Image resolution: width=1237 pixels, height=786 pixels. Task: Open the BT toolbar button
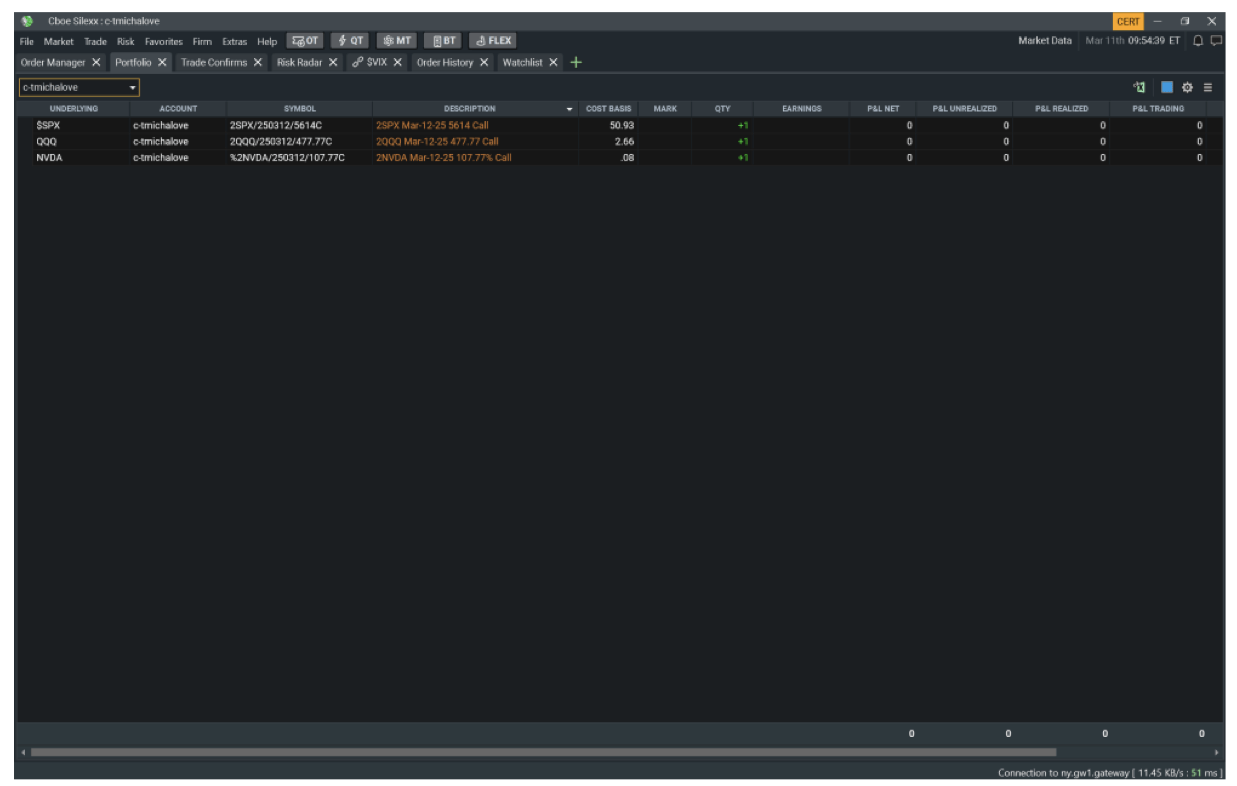coord(443,41)
